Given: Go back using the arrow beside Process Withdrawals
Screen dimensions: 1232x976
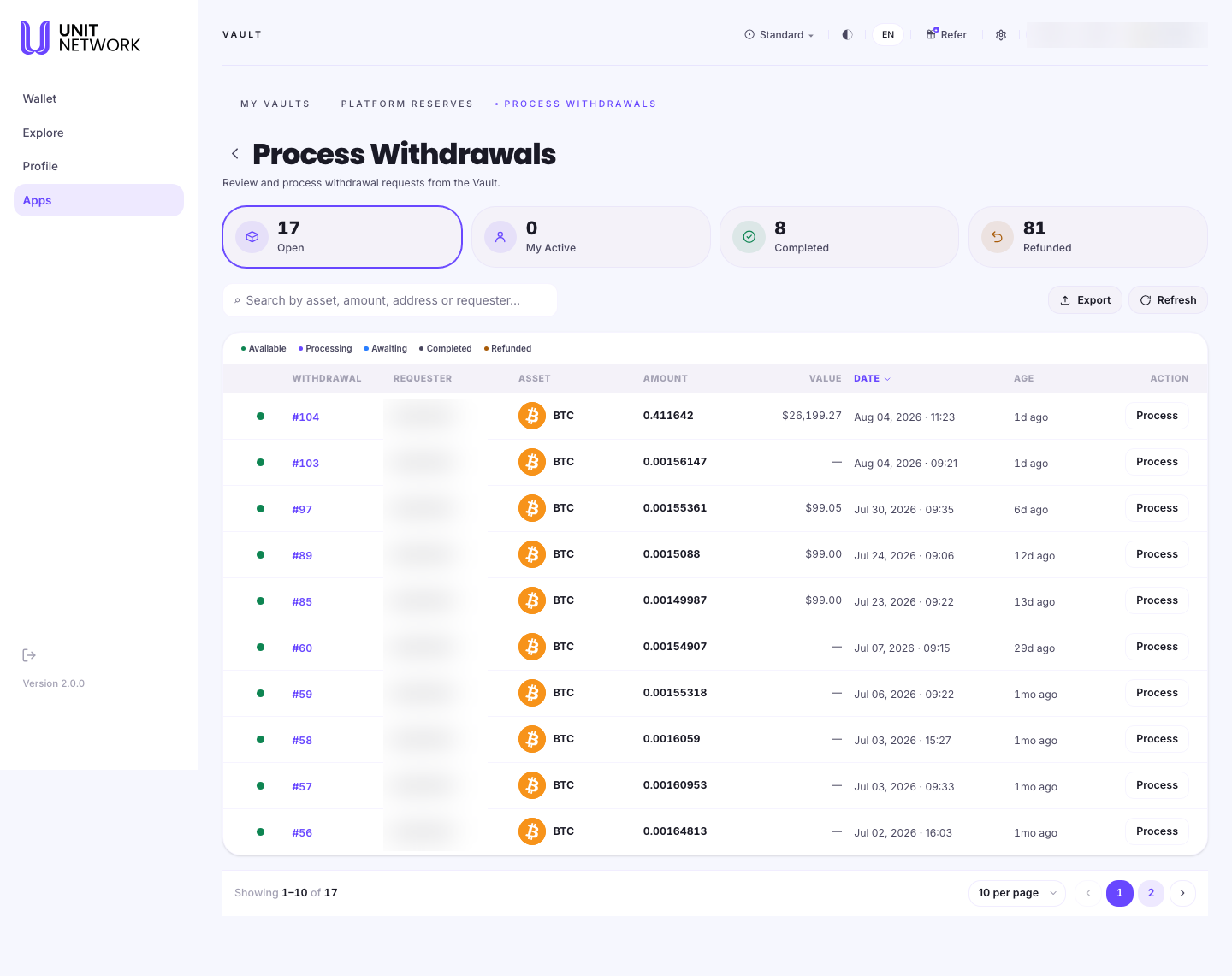Looking at the screenshot, I should [234, 154].
